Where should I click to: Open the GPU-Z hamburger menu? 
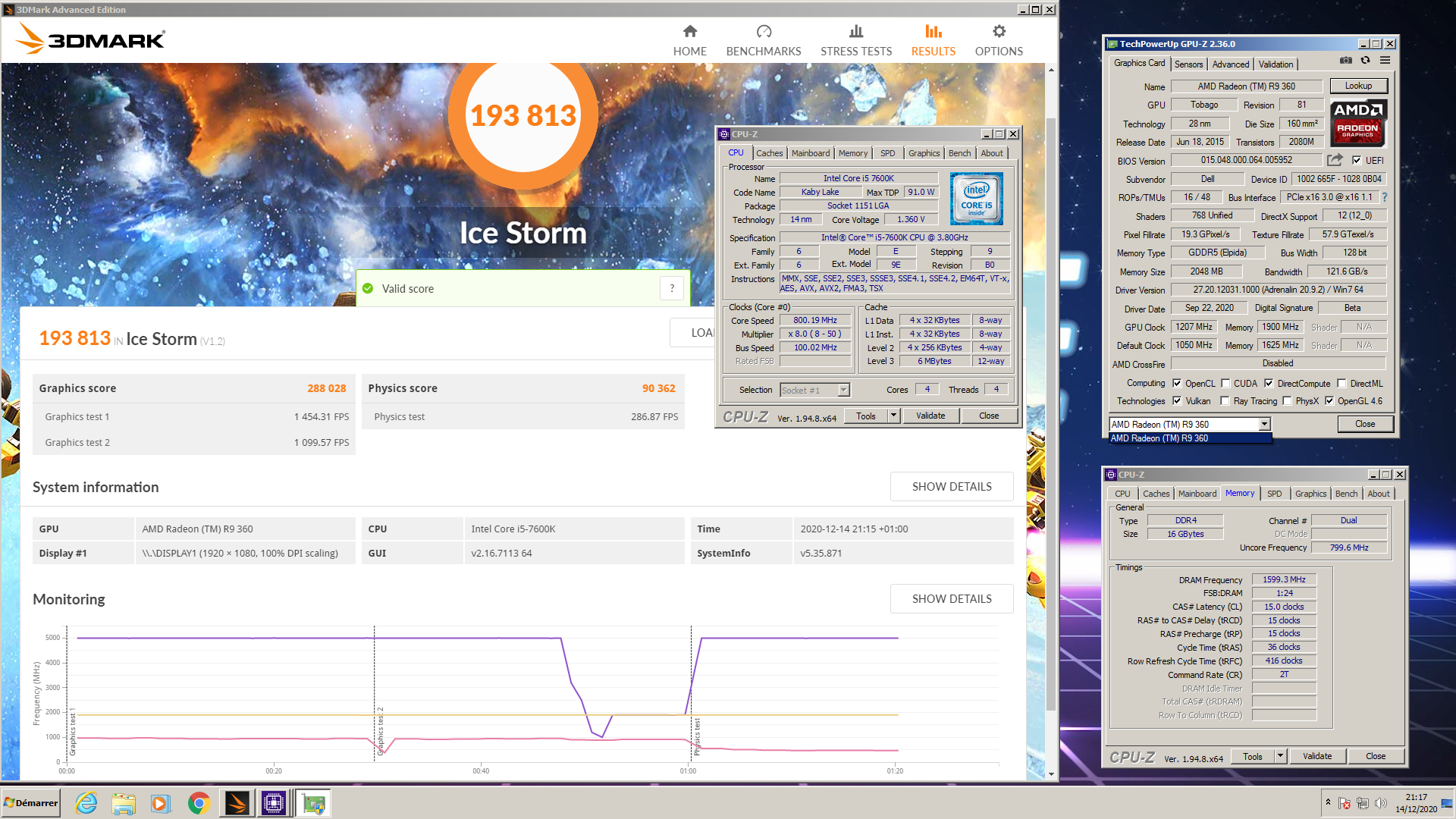click(x=1385, y=61)
